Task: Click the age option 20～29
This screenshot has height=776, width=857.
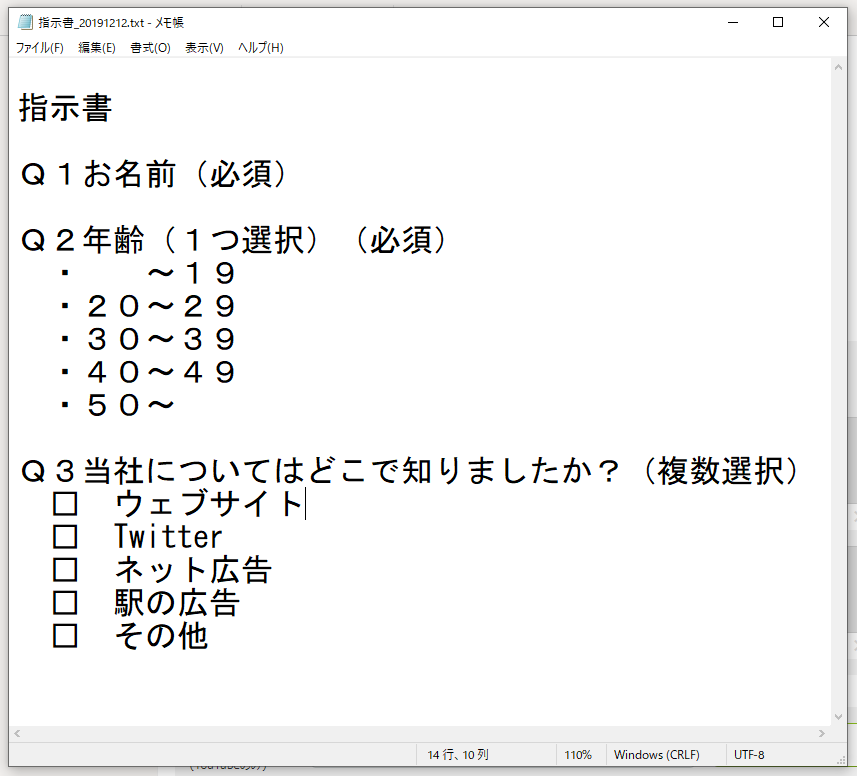Action: (161, 306)
